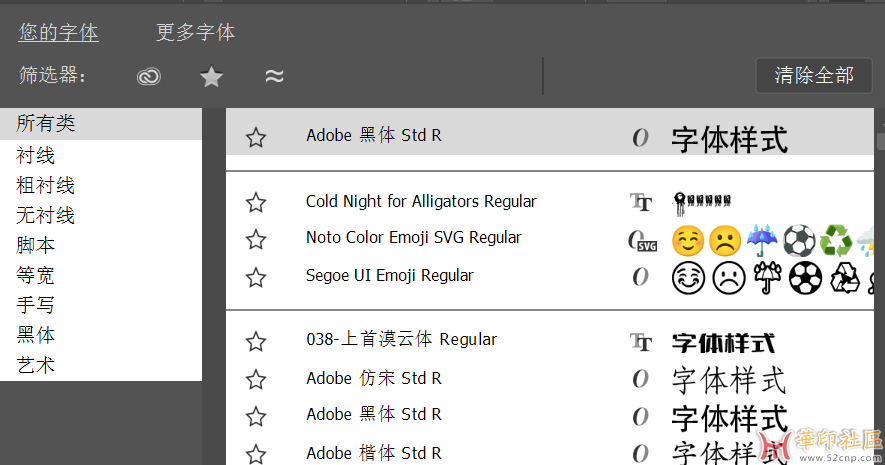
Task: Click the 038-上首漠云体 sample preview text
Action: (x=723, y=342)
